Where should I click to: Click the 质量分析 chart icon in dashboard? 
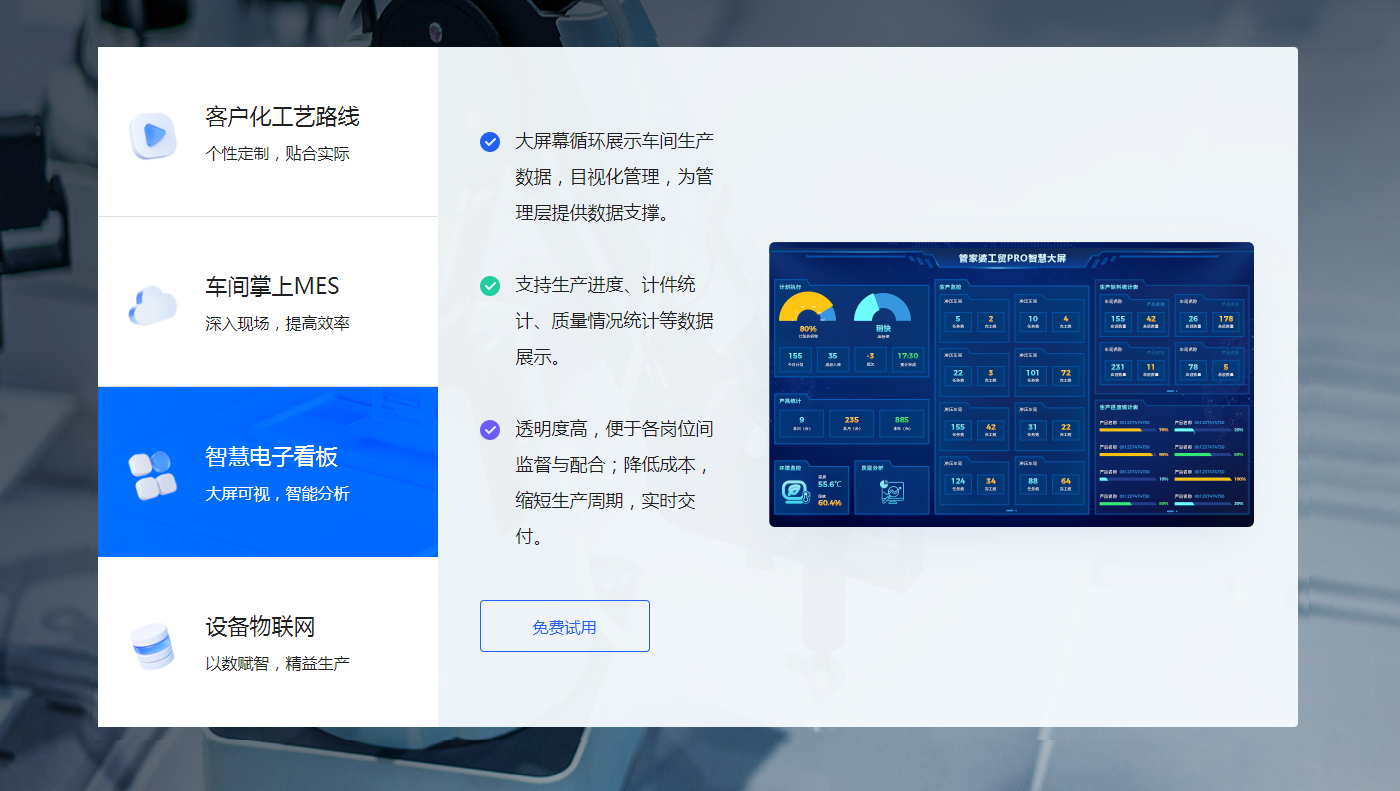[890, 492]
